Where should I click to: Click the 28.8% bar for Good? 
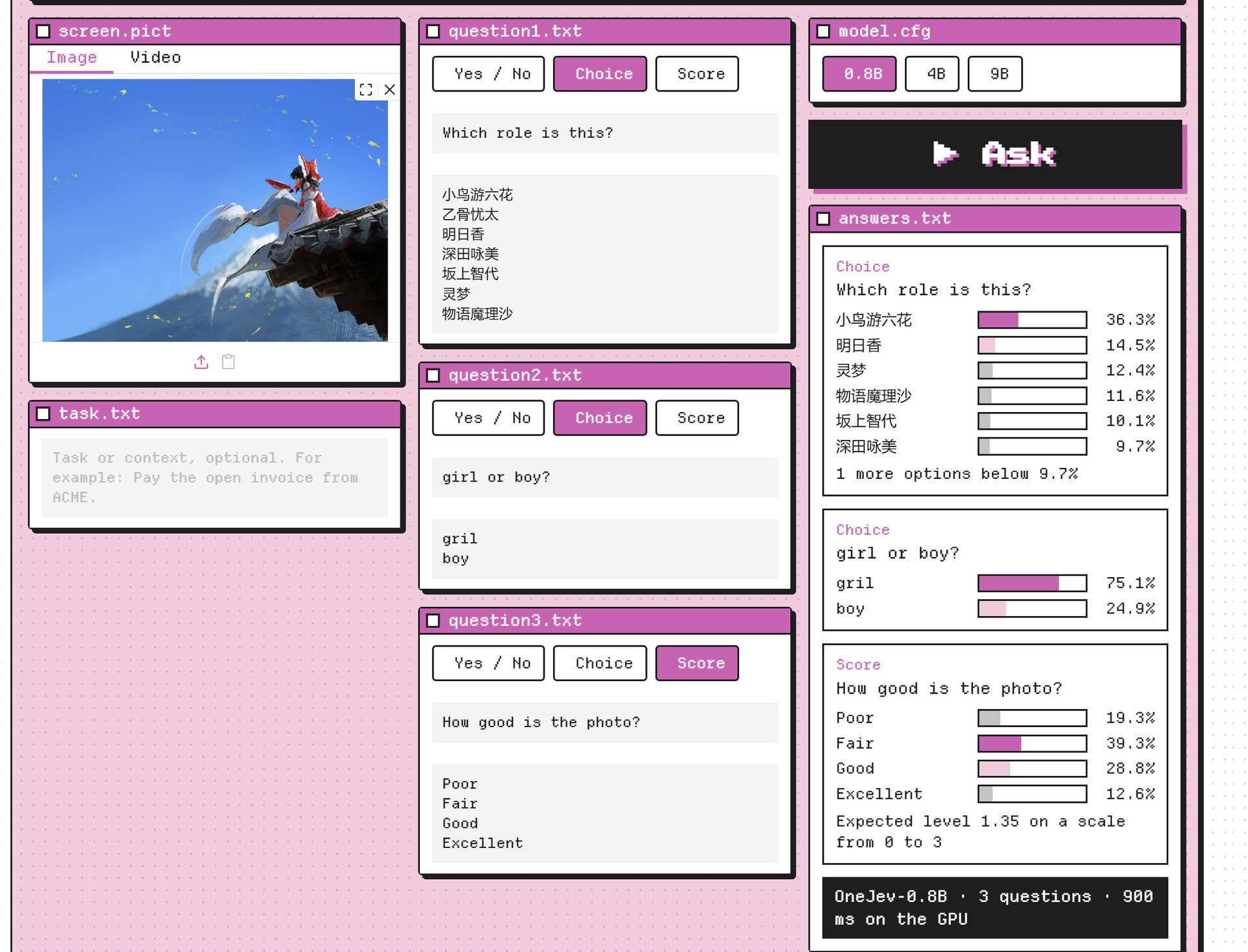(1032, 769)
